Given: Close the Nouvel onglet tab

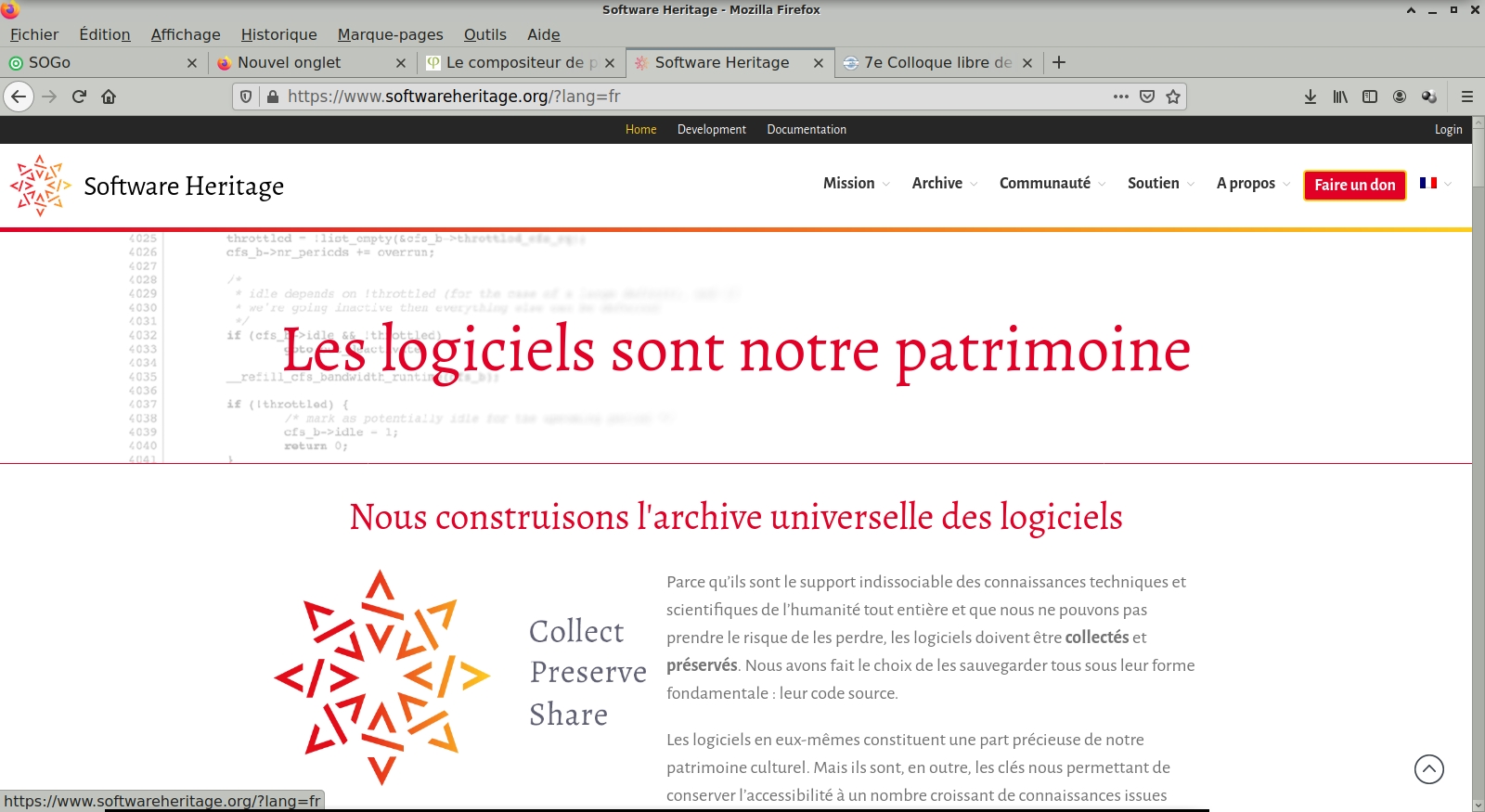Looking at the screenshot, I should (x=401, y=63).
